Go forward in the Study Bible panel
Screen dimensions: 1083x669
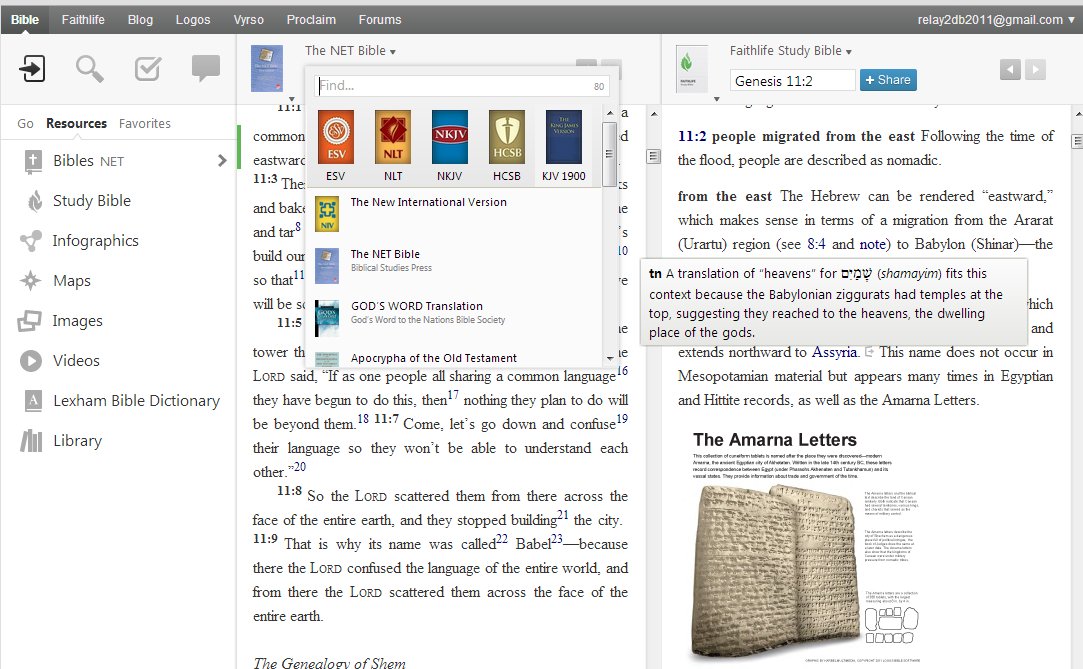click(1035, 69)
